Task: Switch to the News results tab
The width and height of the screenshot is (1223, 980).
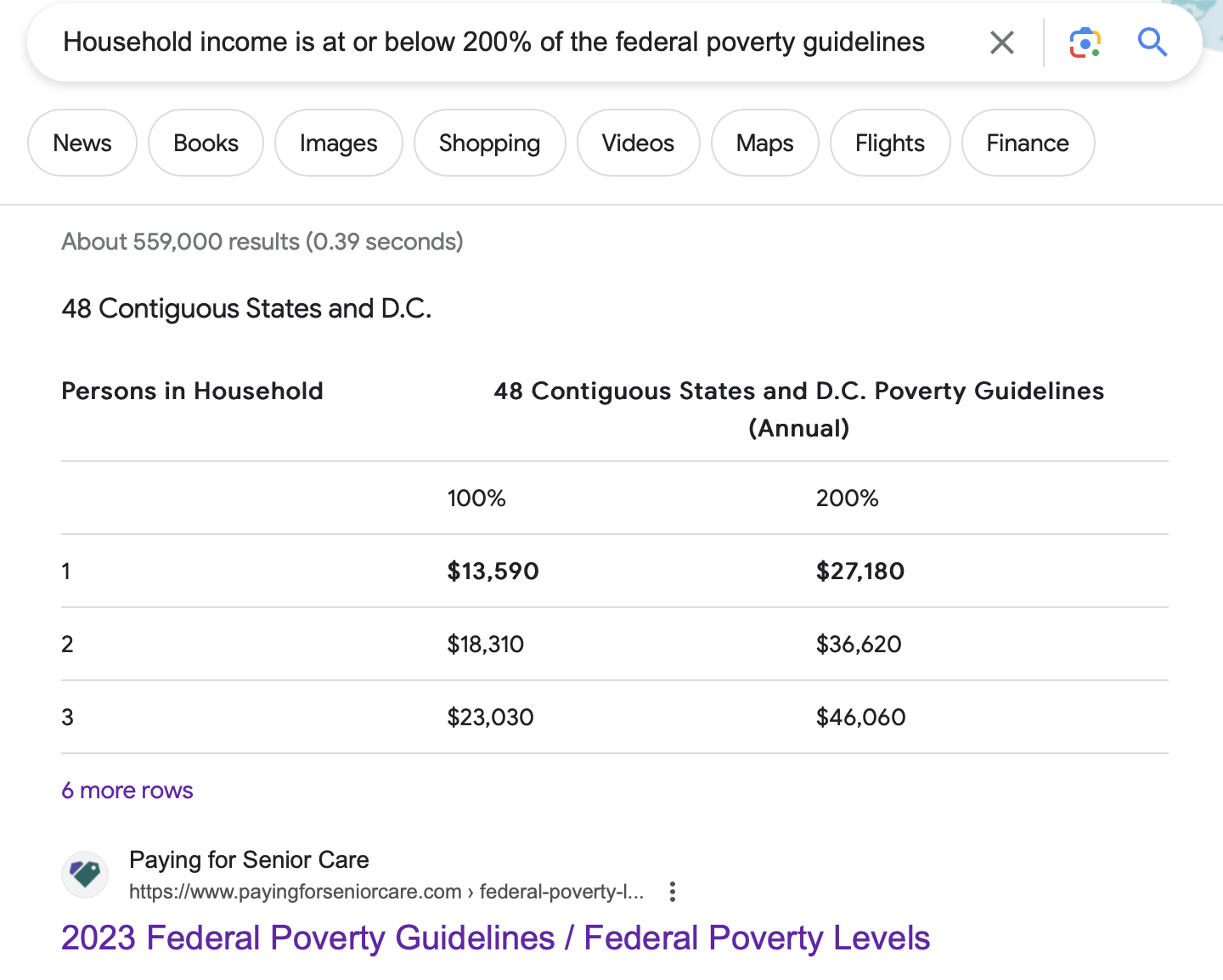Action: click(82, 143)
